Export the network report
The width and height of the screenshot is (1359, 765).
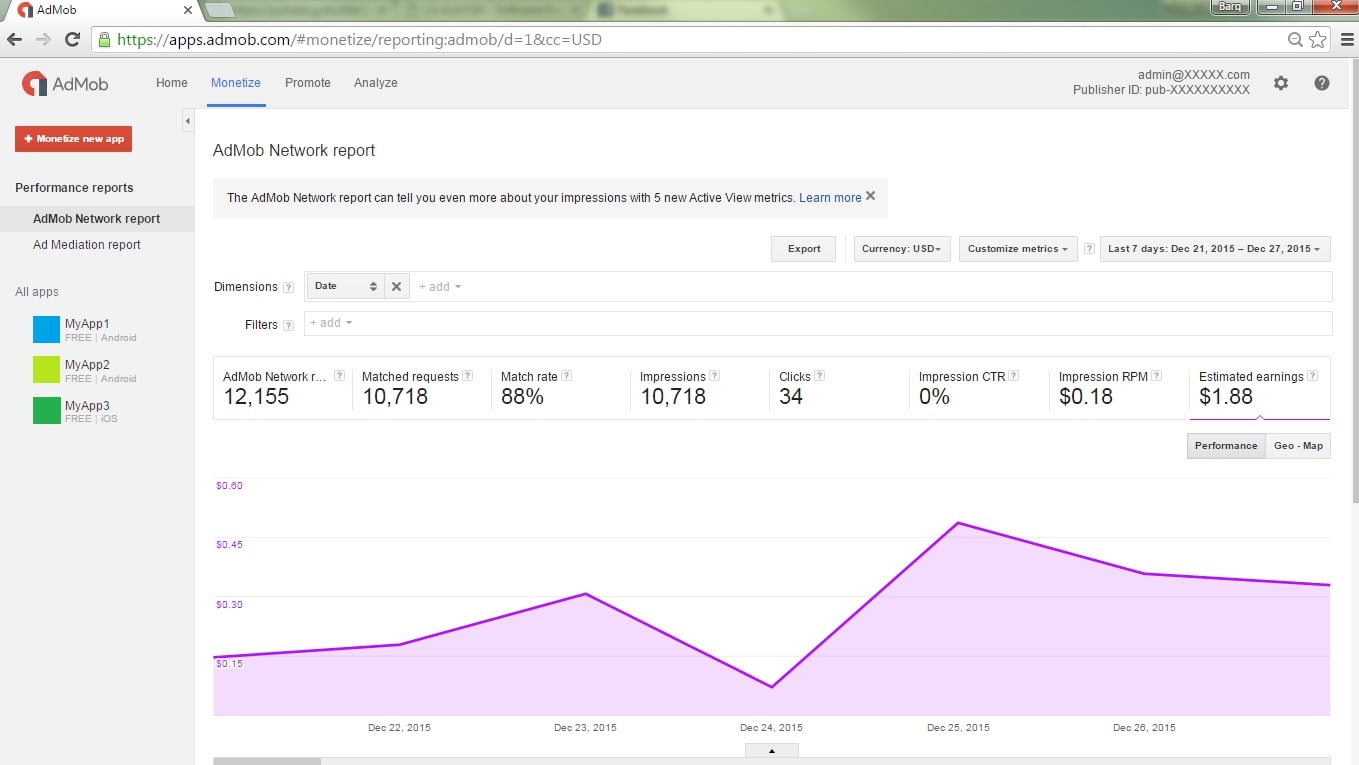(803, 249)
